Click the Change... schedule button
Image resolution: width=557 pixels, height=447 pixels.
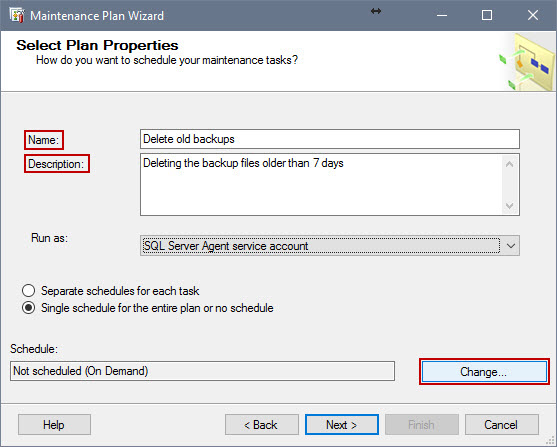(484, 372)
